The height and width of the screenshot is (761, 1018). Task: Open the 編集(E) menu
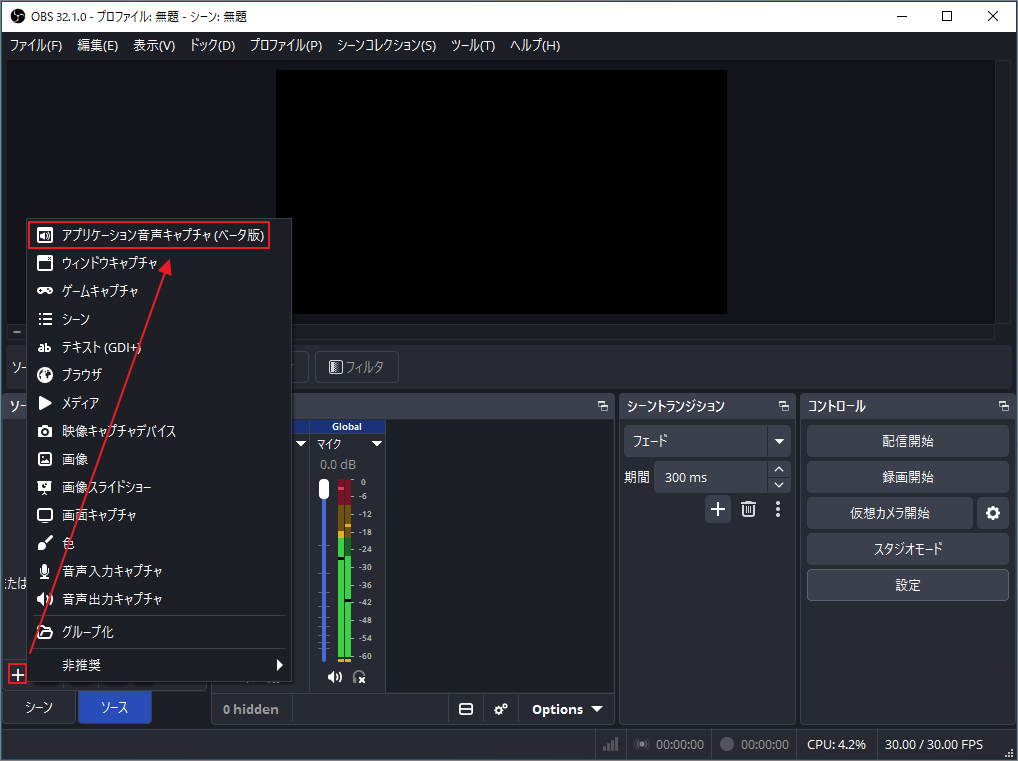click(x=97, y=45)
